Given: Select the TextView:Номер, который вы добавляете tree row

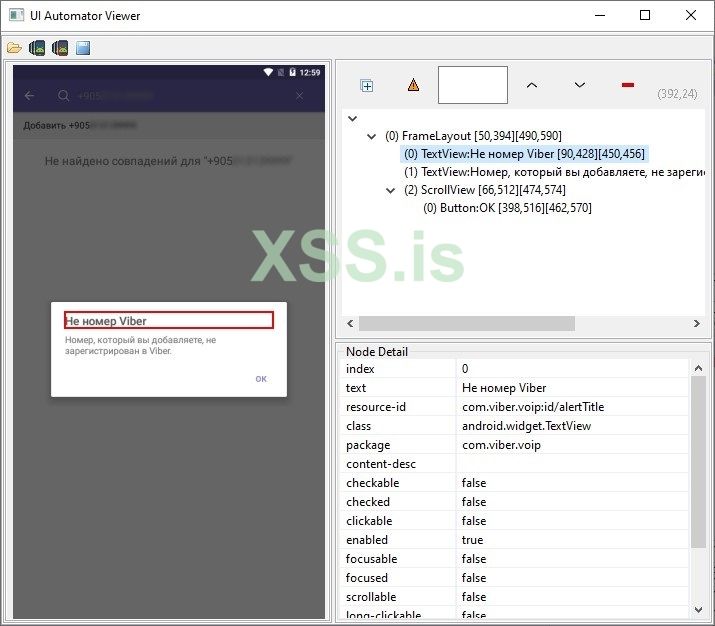Looking at the screenshot, I should coord(554,172).
